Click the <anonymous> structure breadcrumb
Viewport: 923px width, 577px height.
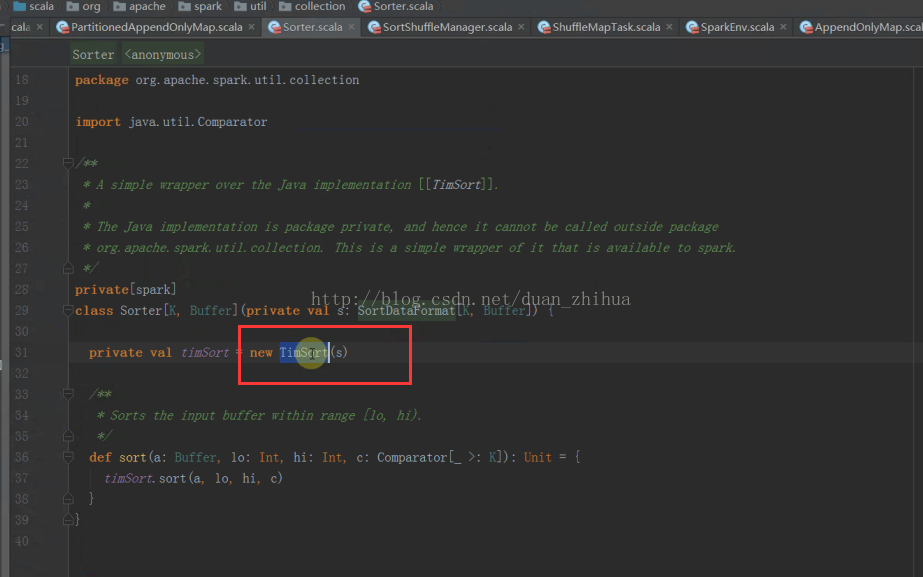[163, 55]
